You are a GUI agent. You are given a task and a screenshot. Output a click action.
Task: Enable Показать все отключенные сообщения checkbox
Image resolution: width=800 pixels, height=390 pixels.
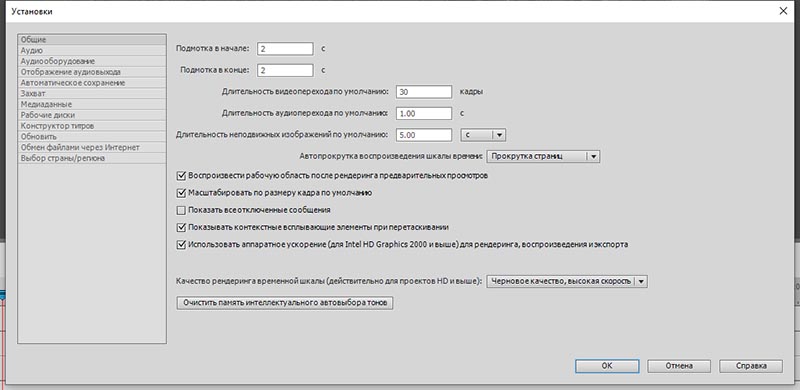pos(181,210)
